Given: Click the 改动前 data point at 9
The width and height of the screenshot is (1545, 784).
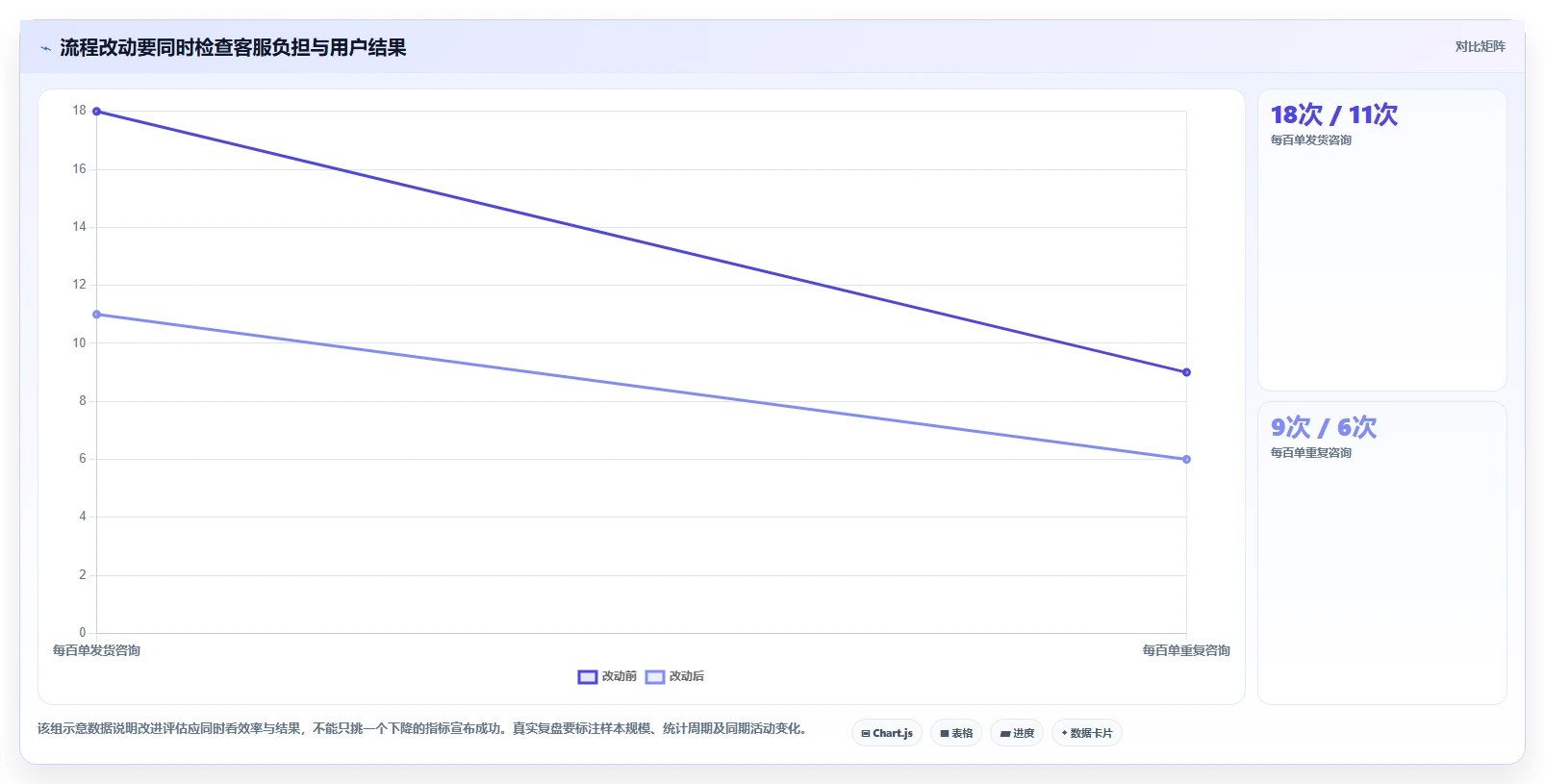Looking at the screenshot, I should pos(1186,372).
